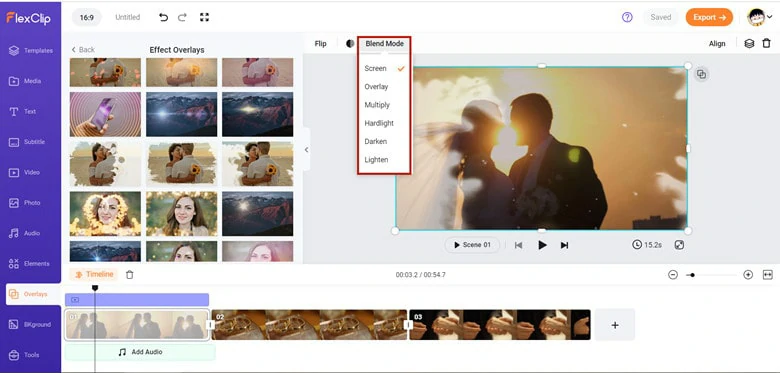Skip to next scene
Viewport: 780px width, 373px height.
564,245
